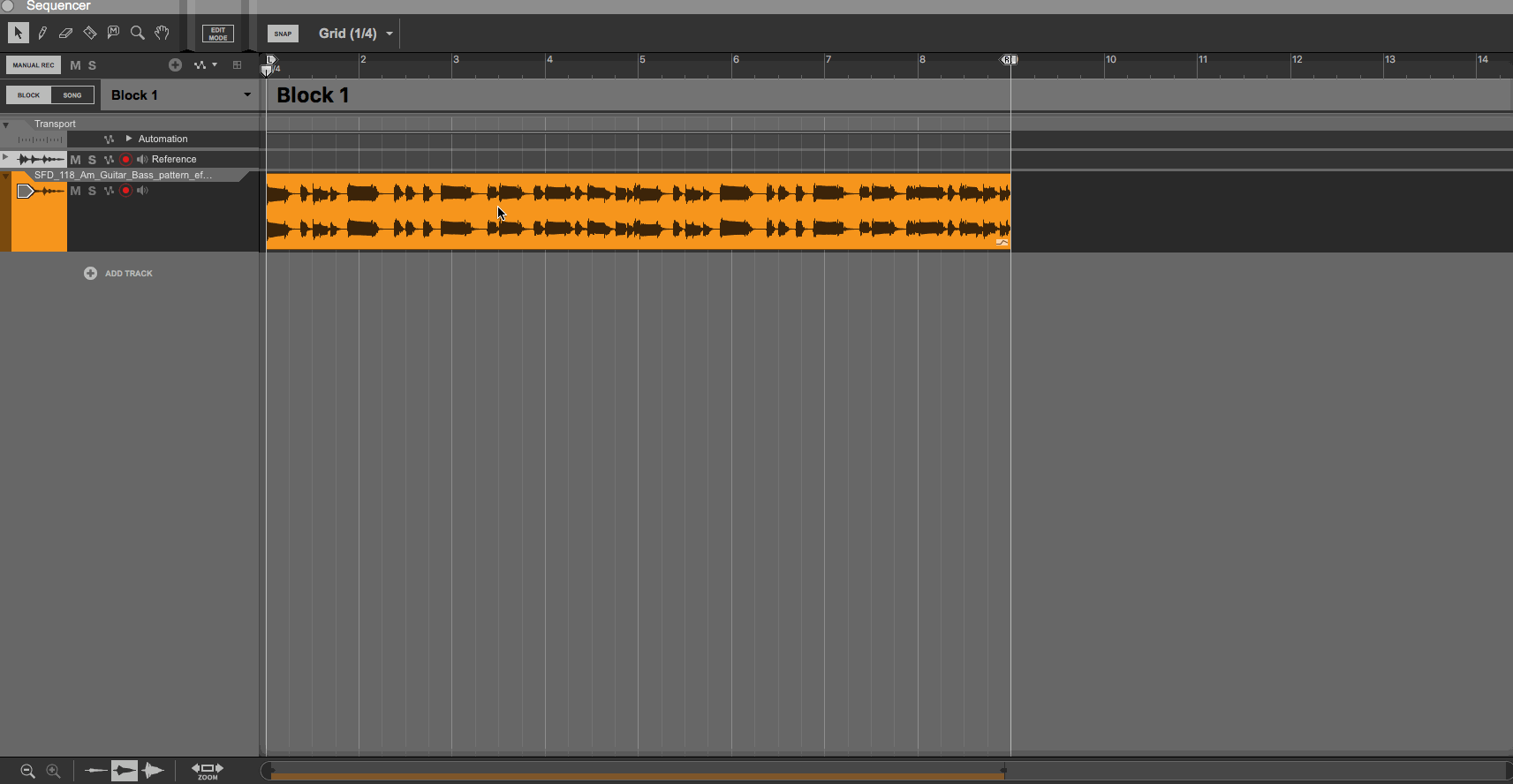The width and height of the screenshot is (1513, 784).
Task: Click the automation icon on the Reference track
Action: [x=109, y=160]
